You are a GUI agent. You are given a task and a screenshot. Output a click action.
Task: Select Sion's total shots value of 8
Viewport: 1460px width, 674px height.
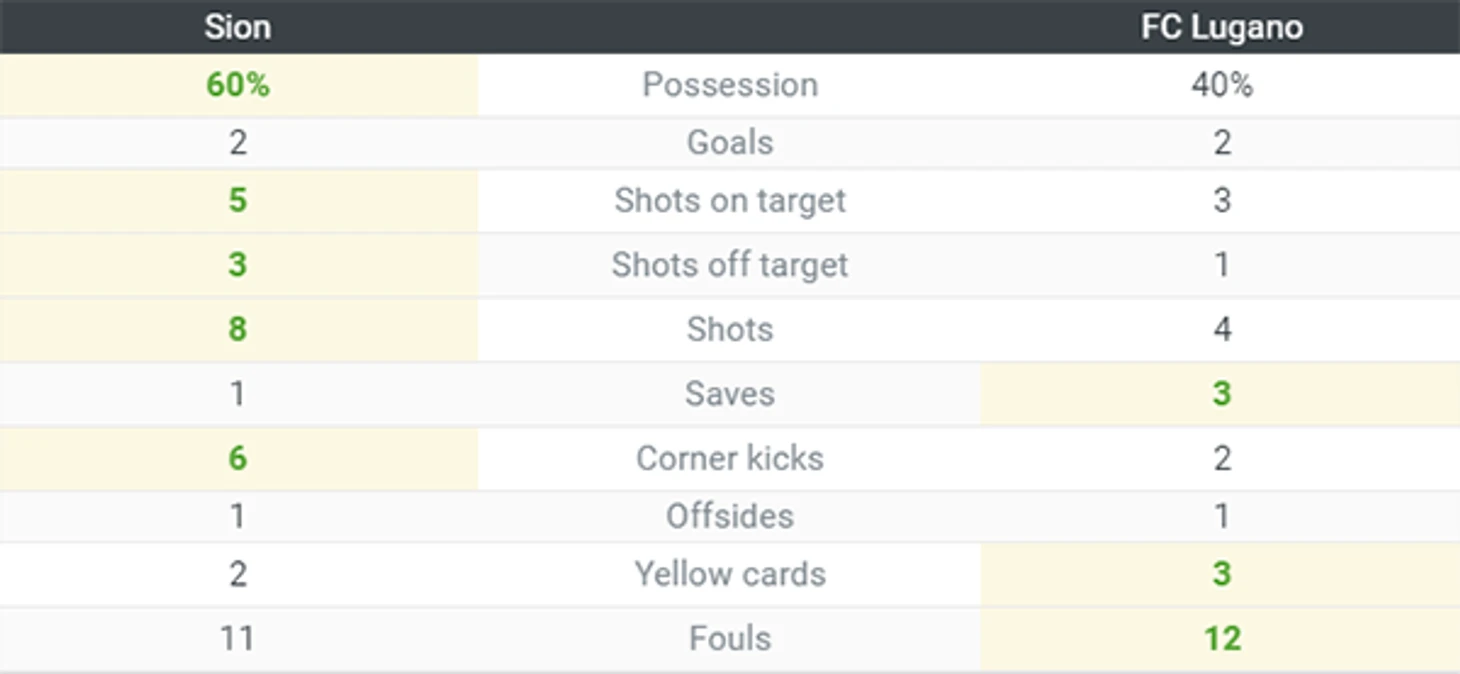coord(237,329)
